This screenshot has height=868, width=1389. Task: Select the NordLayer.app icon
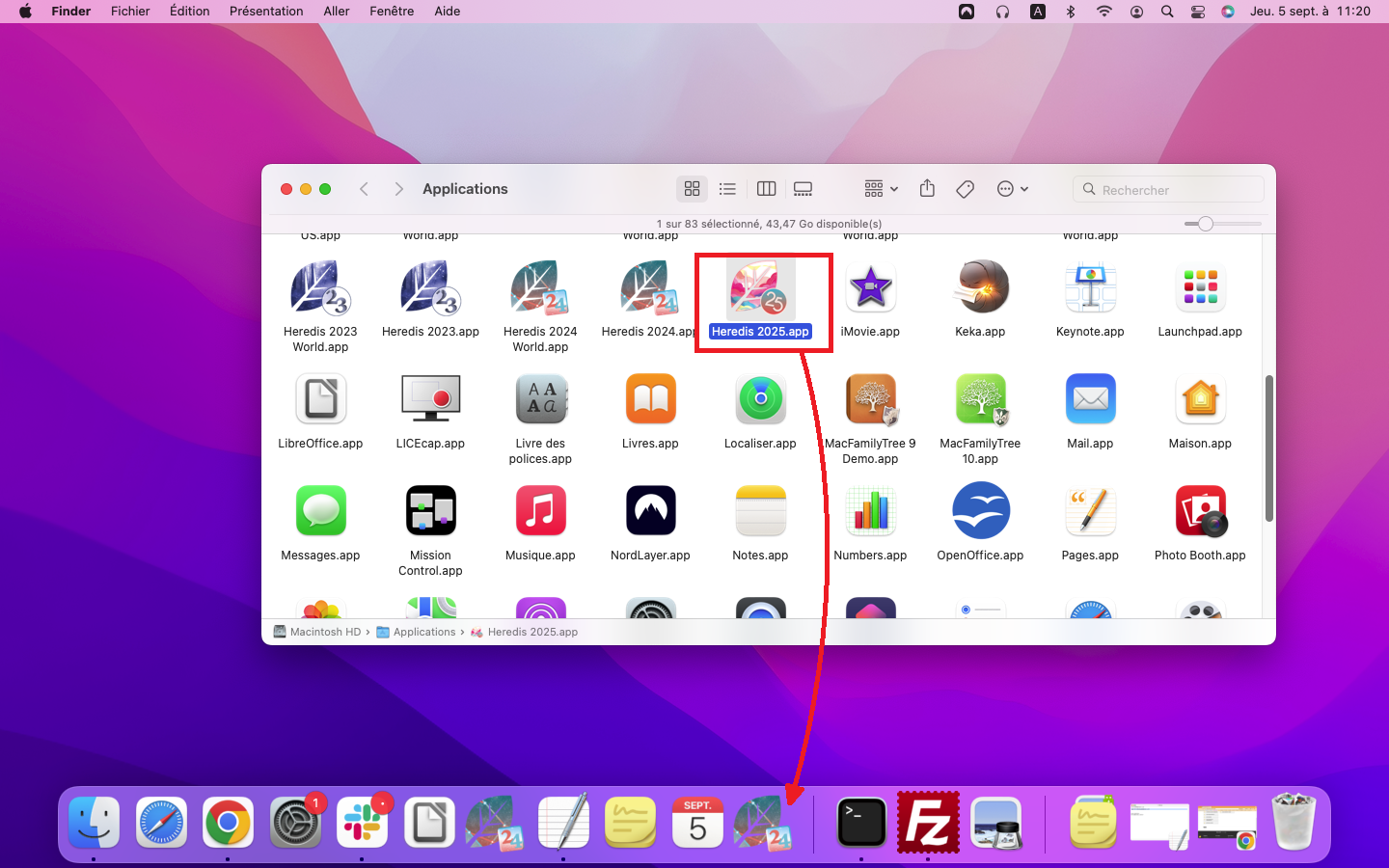(650, 512)
